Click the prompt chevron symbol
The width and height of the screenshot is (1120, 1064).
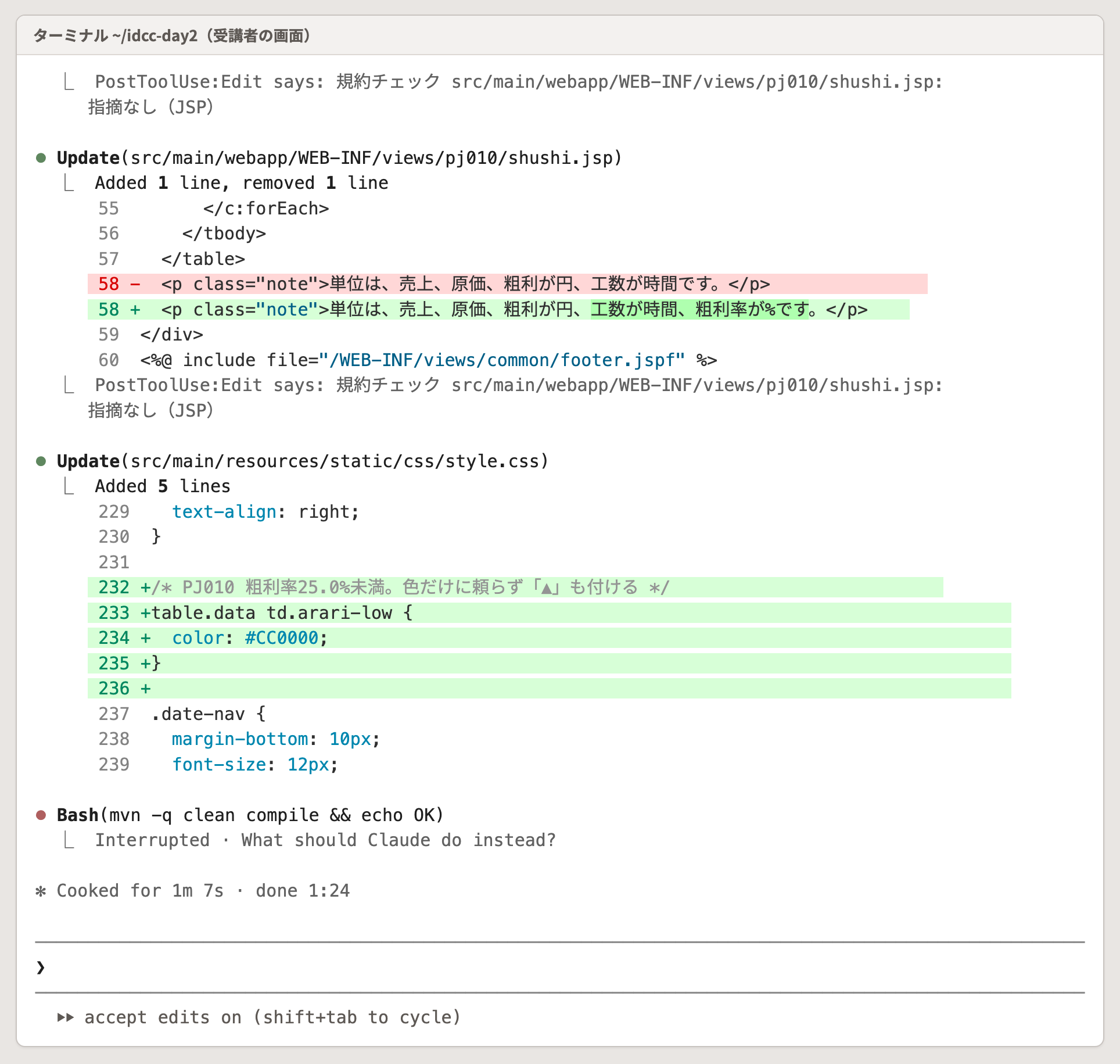point(41,967)
